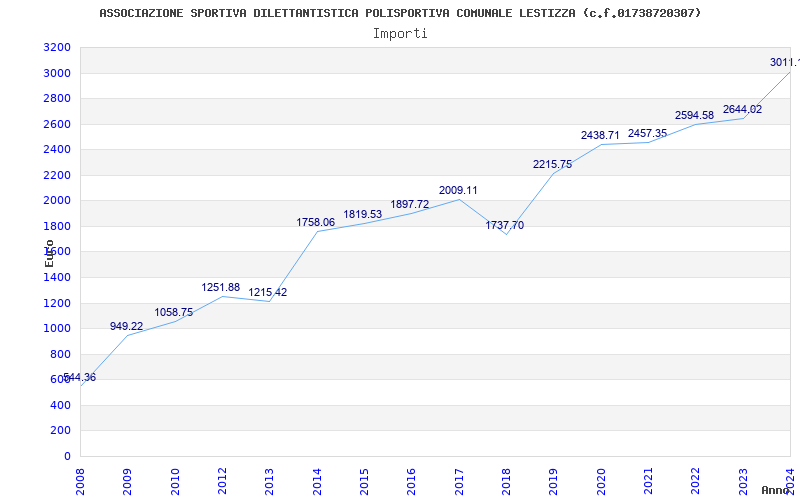This screenshot has width=800, height=500.
Task: Click the 'Importi' subtitle
Action: (400, 34)
